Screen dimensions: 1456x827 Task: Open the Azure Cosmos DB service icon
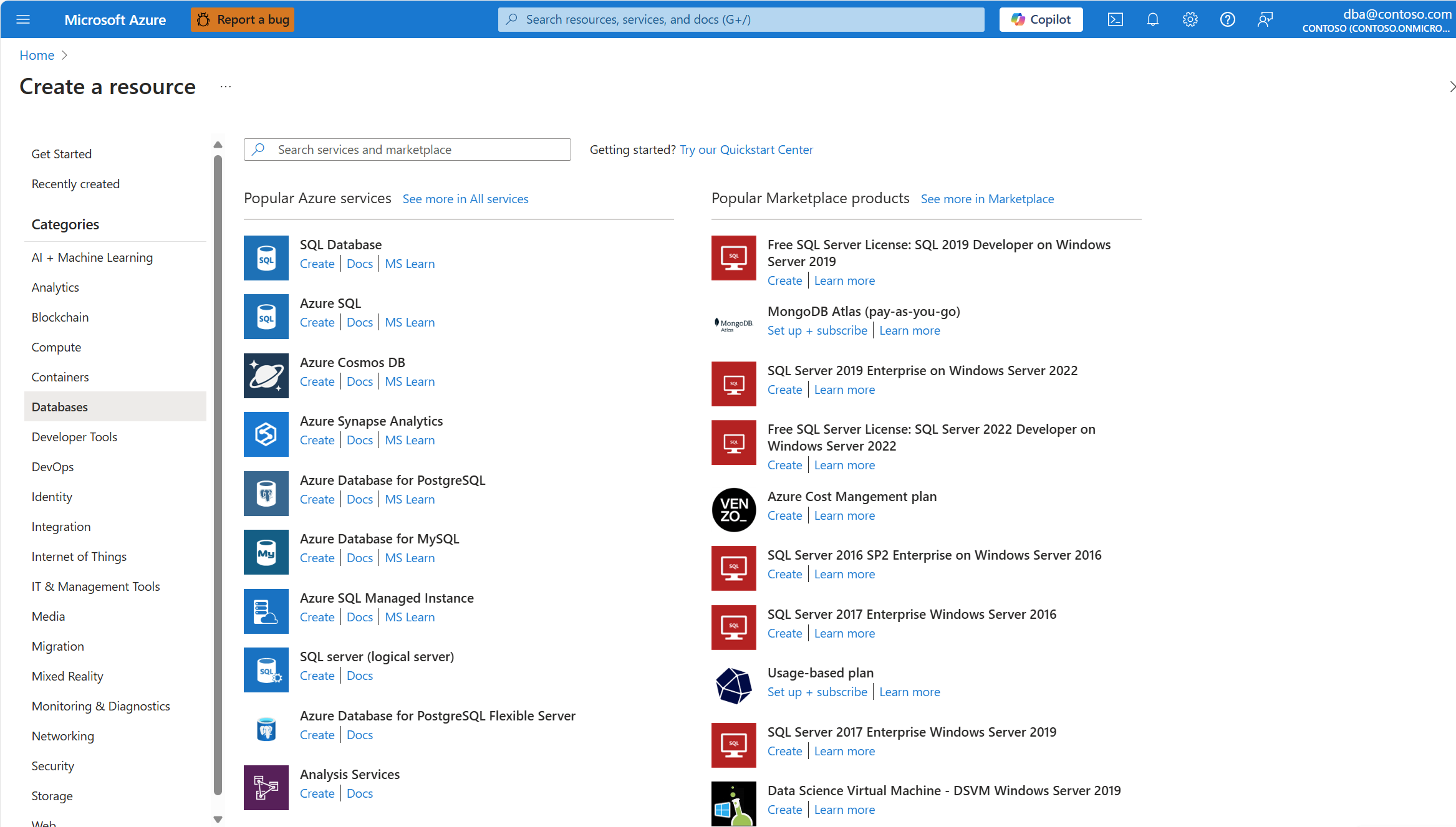click(266, 375)
